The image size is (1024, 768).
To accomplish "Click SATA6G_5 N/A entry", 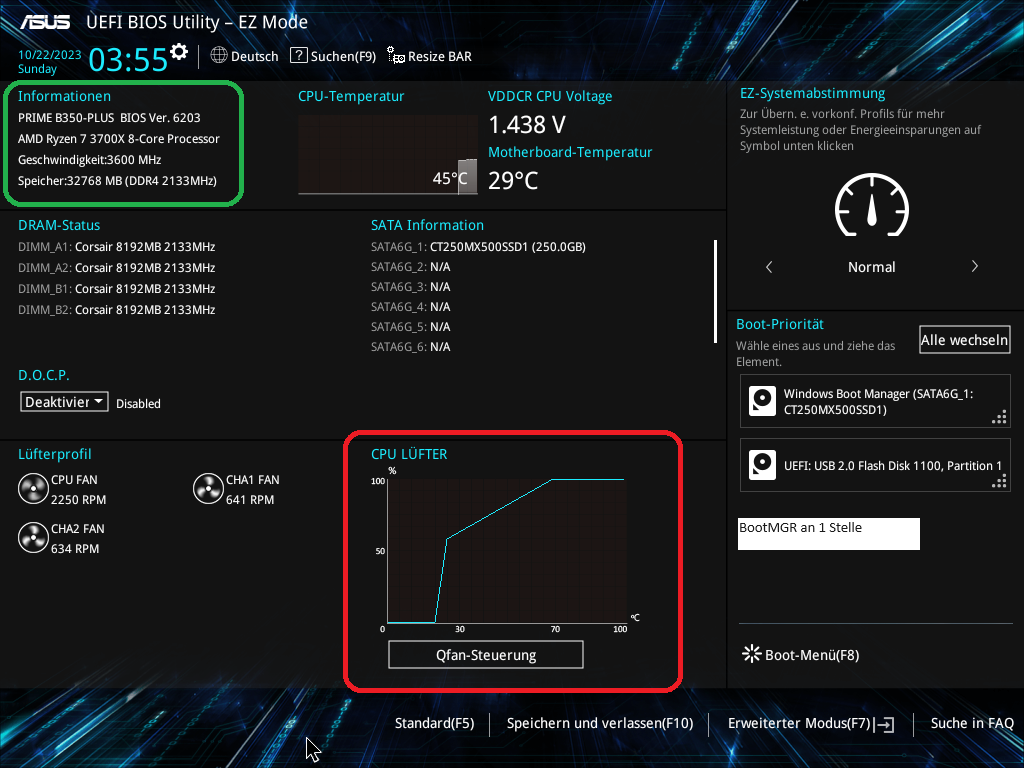I will (411, 327).
